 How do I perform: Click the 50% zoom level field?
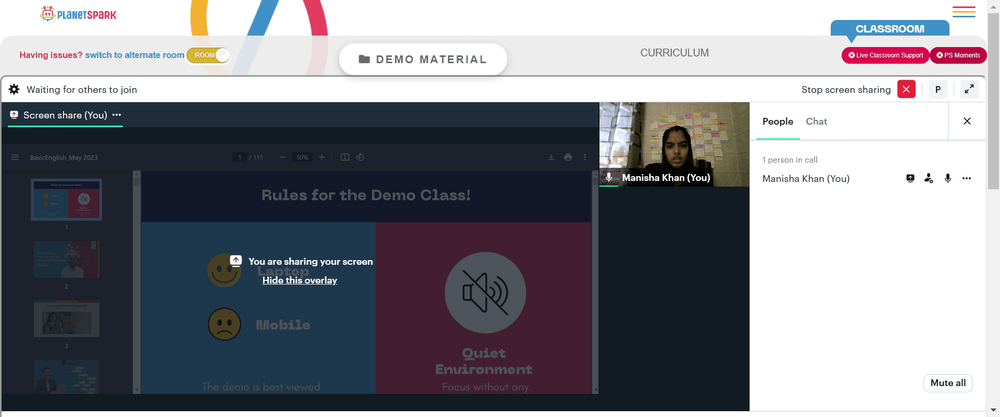(301, 157)
